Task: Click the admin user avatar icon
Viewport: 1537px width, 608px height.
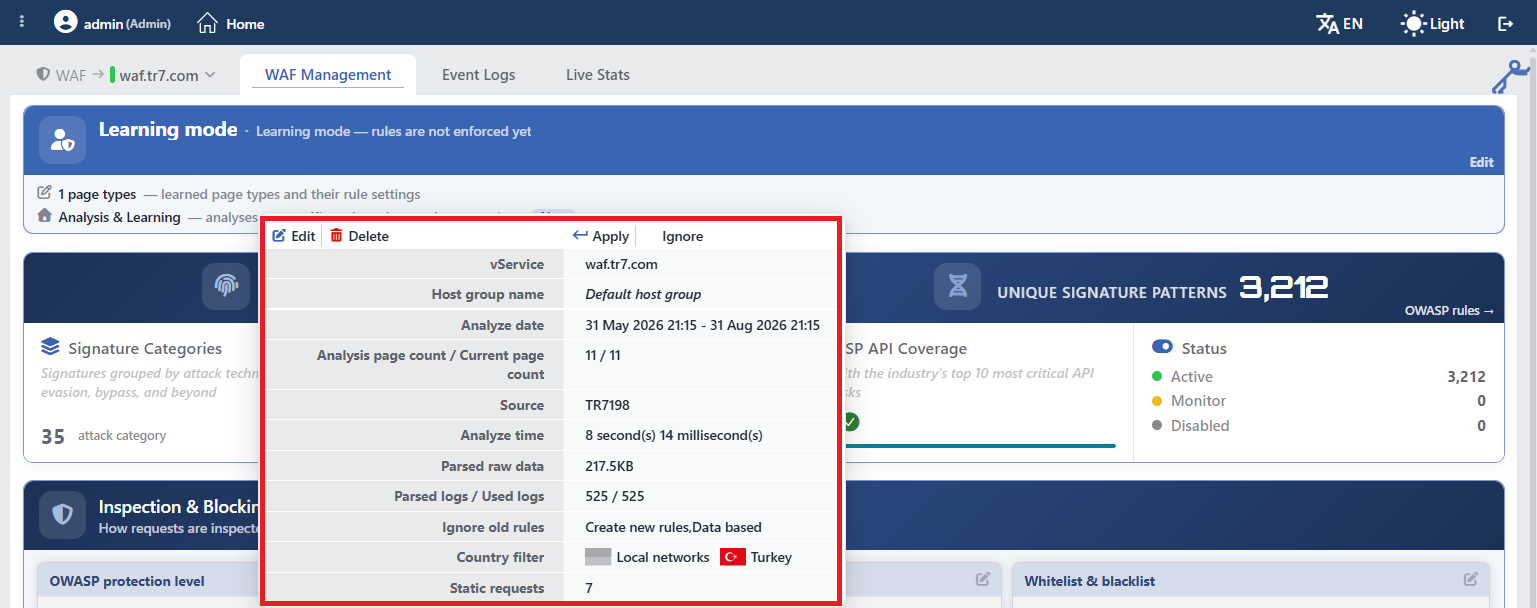Action: 66,22
